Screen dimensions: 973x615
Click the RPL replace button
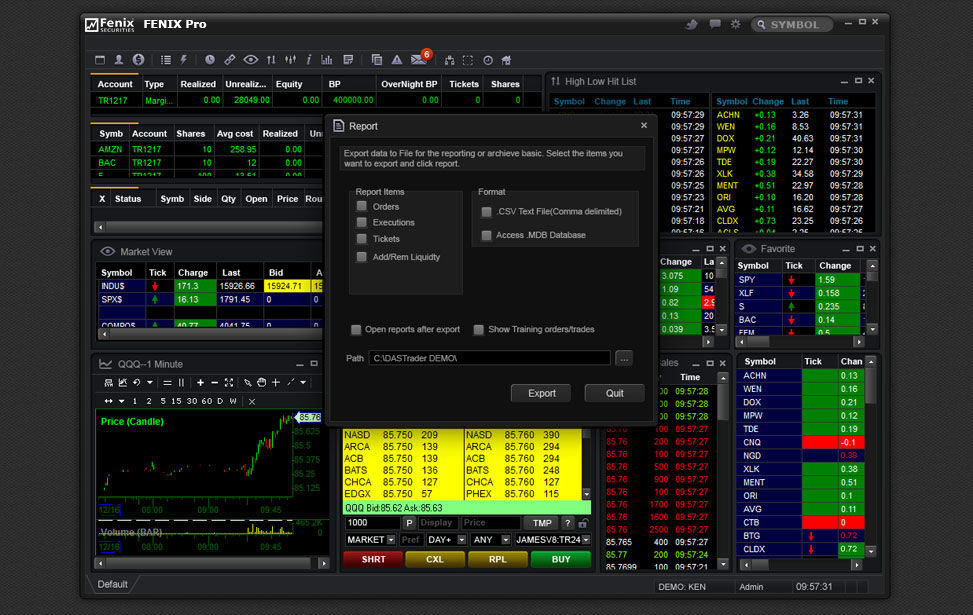(498, 559)
